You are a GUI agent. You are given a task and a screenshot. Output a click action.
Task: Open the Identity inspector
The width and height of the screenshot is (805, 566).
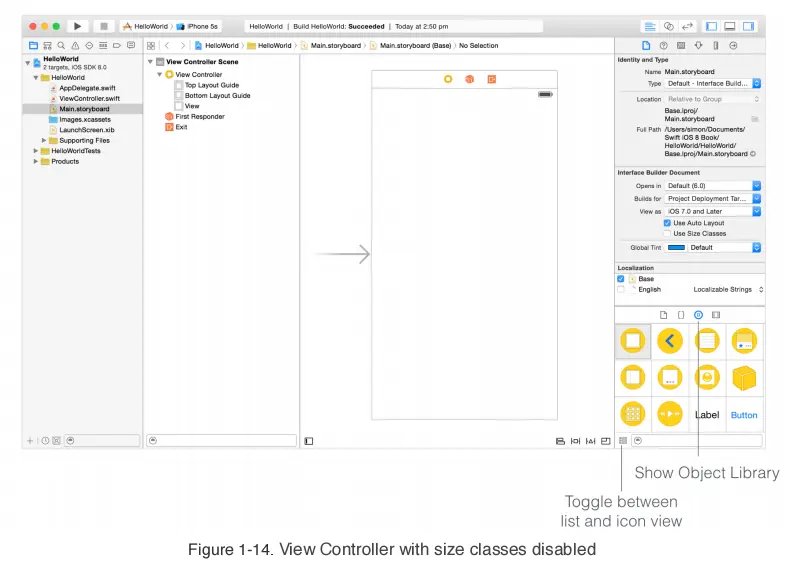[x=681, y=46]
